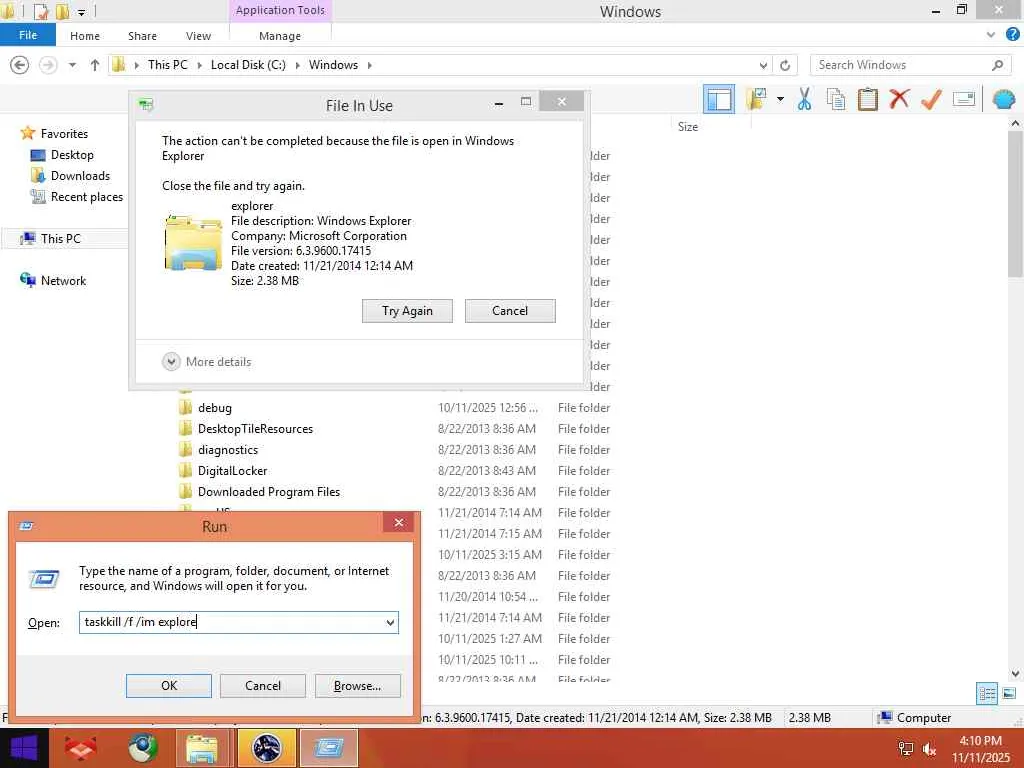Open Recent places in Favorites
This screenshot has width=1024, height=768.
(x=87, y=197)
